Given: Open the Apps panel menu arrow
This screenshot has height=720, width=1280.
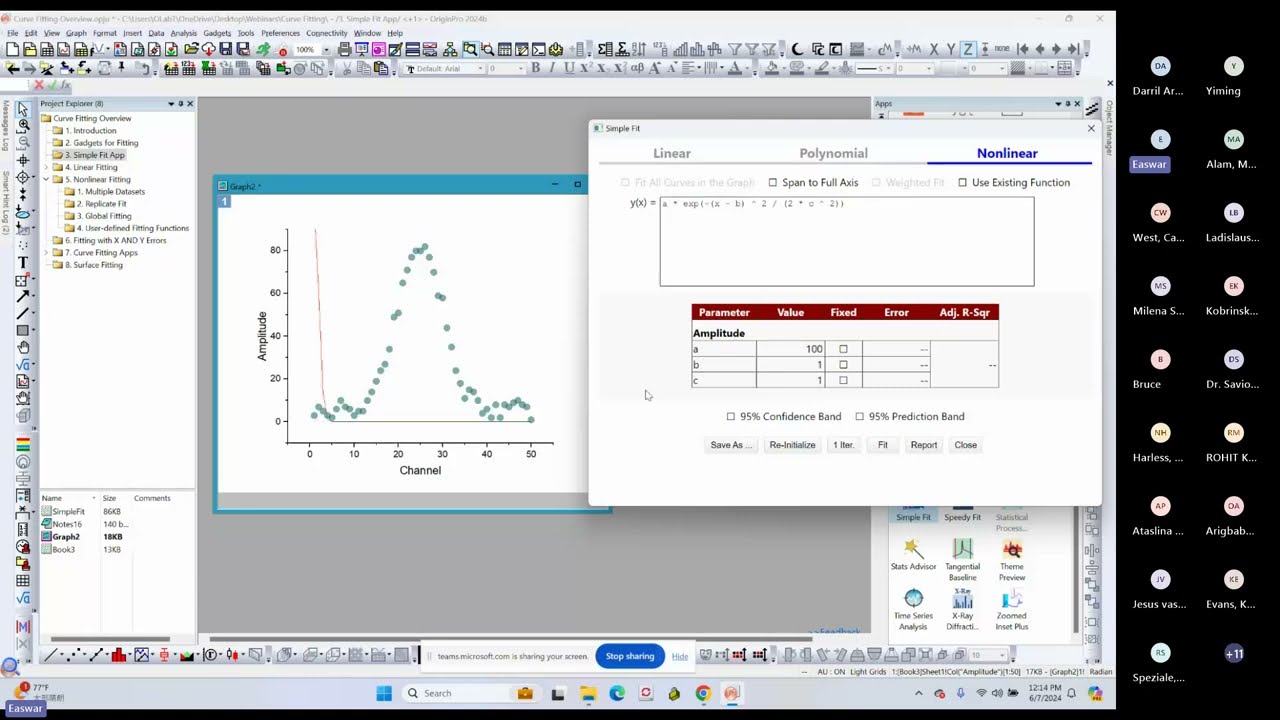Looking at the screenshot, I should click(1058, 103).
